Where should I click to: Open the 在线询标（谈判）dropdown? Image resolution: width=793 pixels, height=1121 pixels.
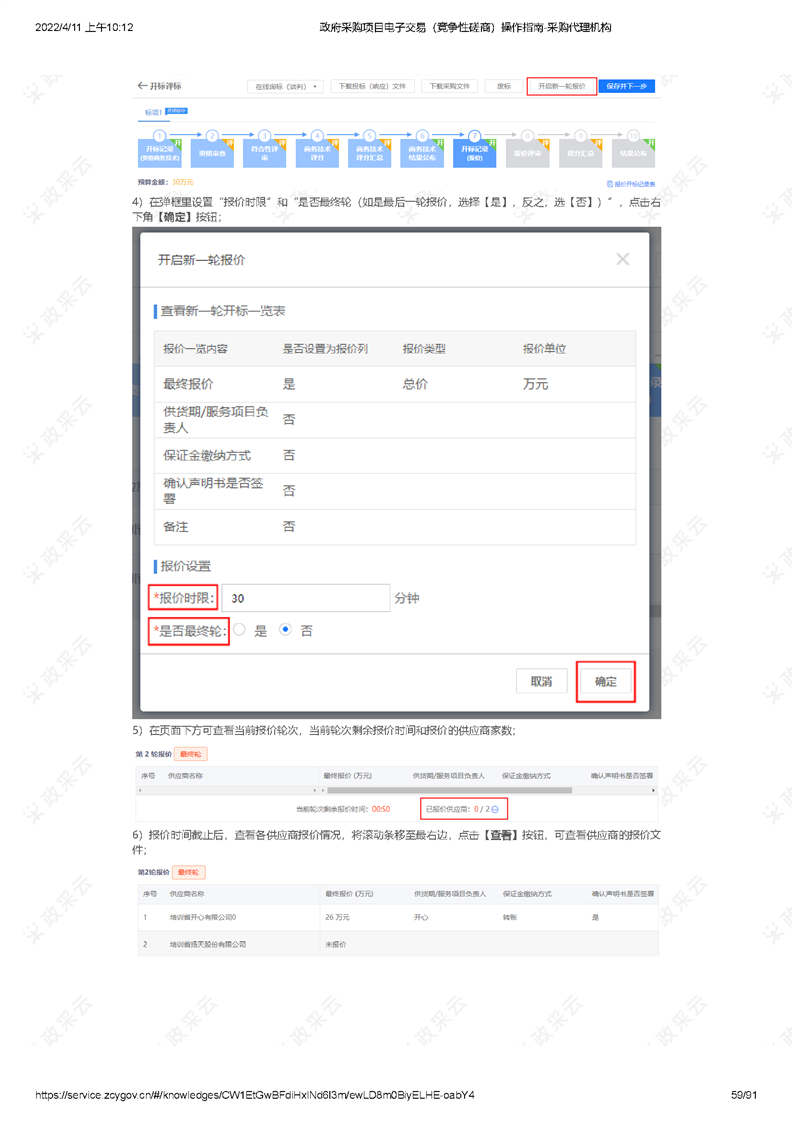coord(285,87)
